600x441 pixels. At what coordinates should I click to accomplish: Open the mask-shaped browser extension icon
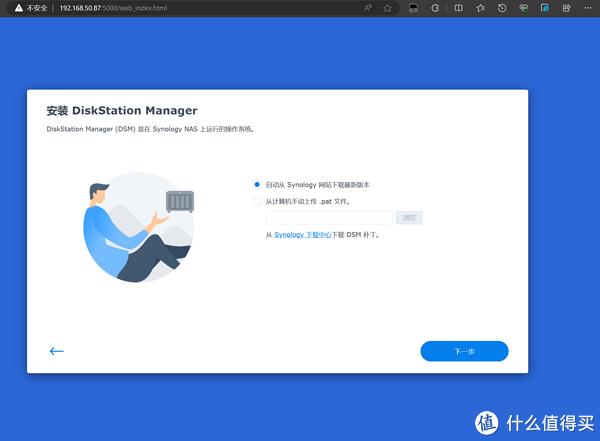pyautogui.click(x=413, y=8)
